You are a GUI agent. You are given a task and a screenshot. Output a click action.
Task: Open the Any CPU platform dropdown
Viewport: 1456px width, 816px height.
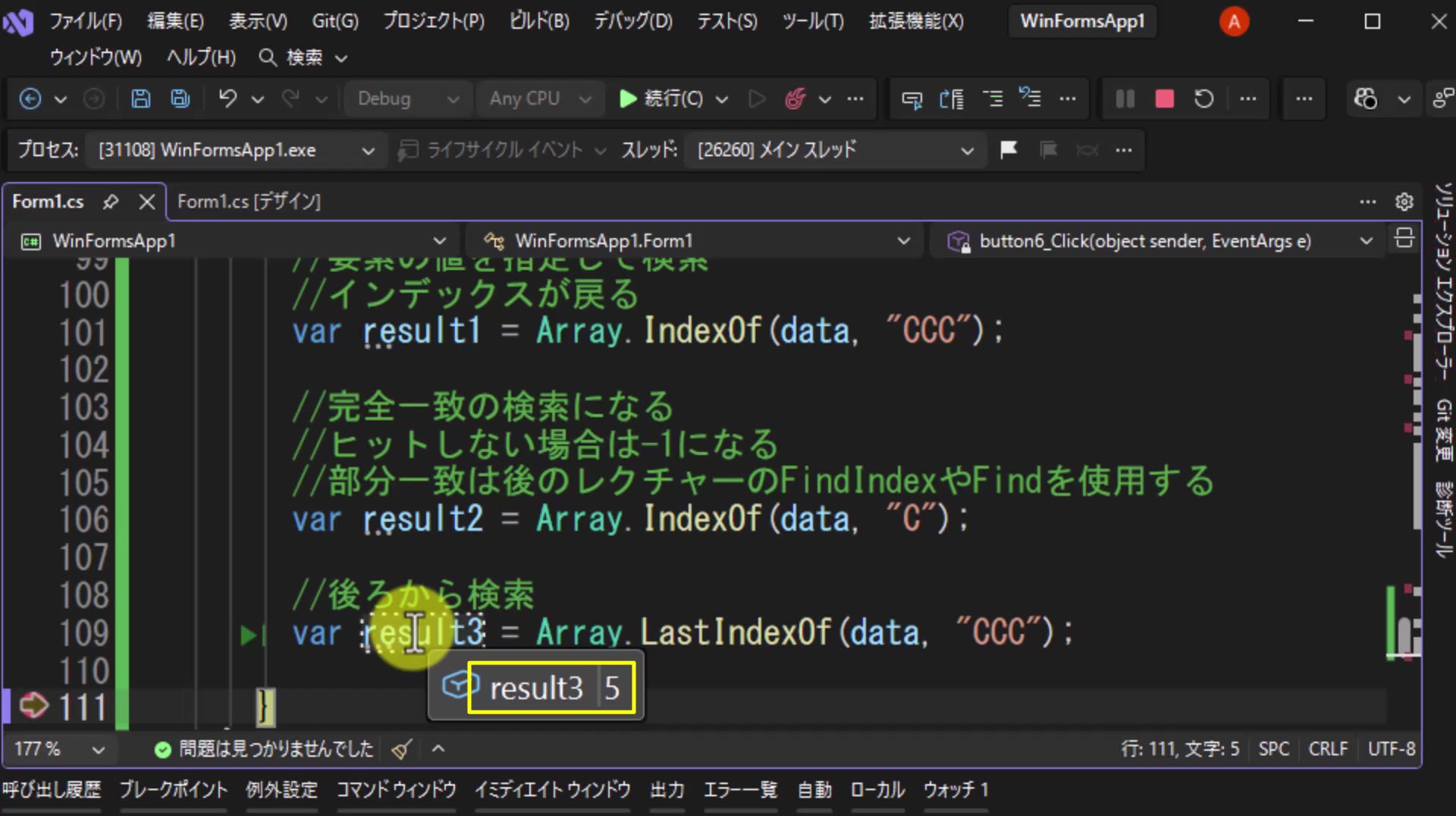coord(540,99)
